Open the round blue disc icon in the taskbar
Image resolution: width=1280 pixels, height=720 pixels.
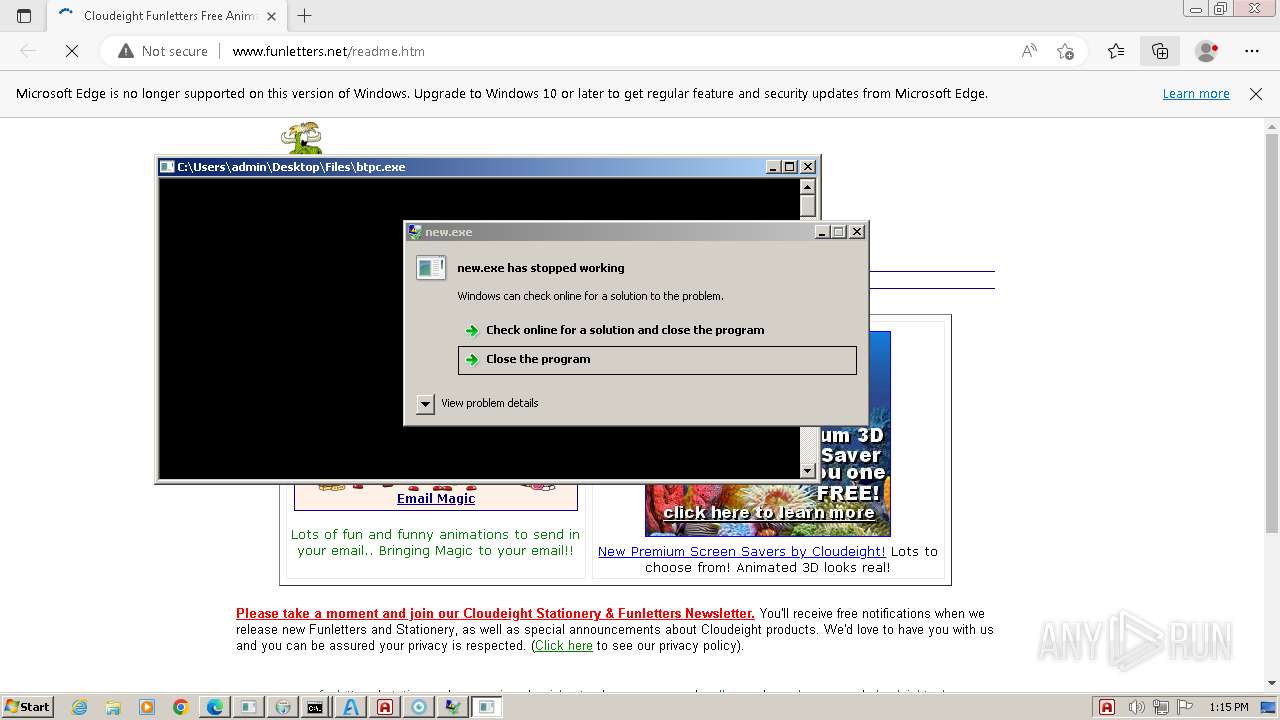(419, 707)
